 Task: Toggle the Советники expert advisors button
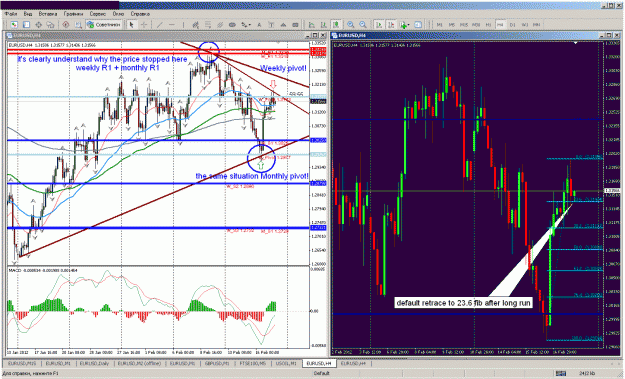(104, 25)
